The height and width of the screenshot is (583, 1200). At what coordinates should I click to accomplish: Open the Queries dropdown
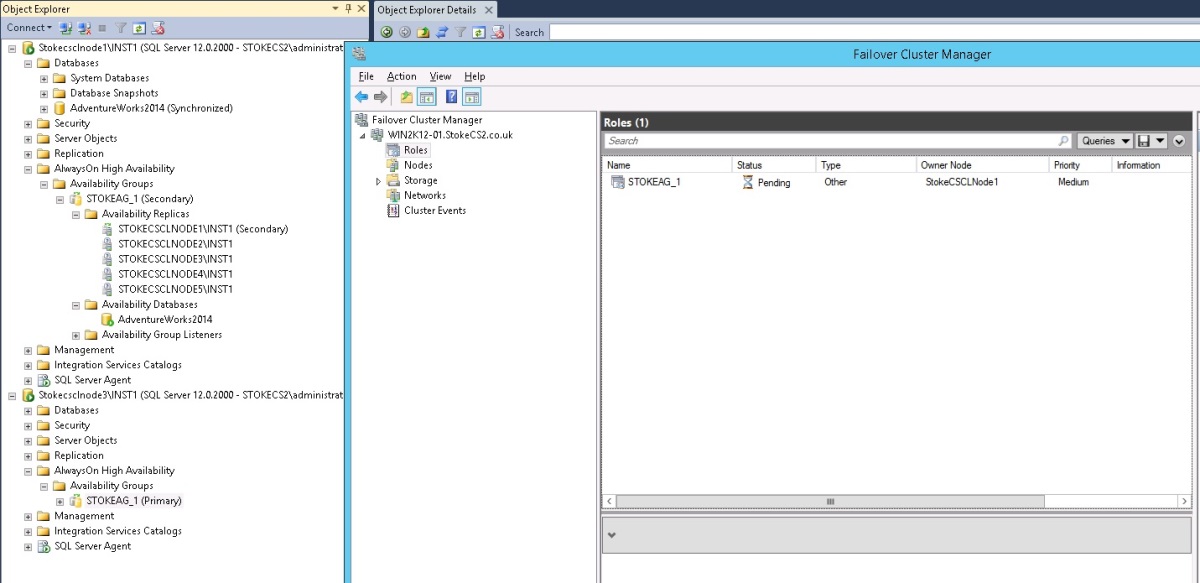click(1104, 141)
